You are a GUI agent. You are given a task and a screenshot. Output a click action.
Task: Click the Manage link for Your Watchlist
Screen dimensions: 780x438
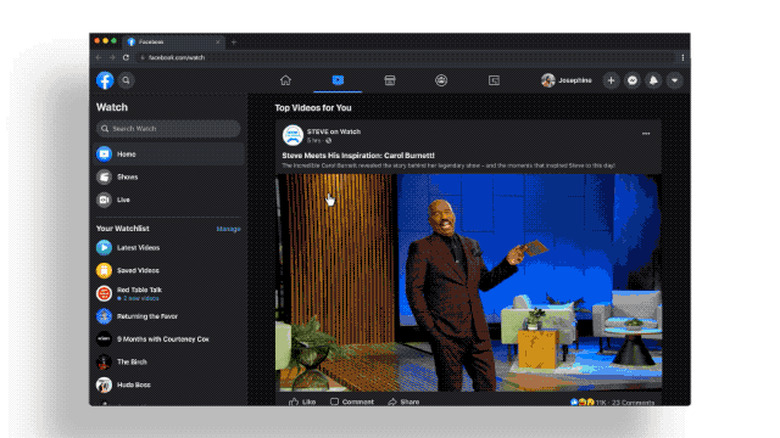click(228, 229)
